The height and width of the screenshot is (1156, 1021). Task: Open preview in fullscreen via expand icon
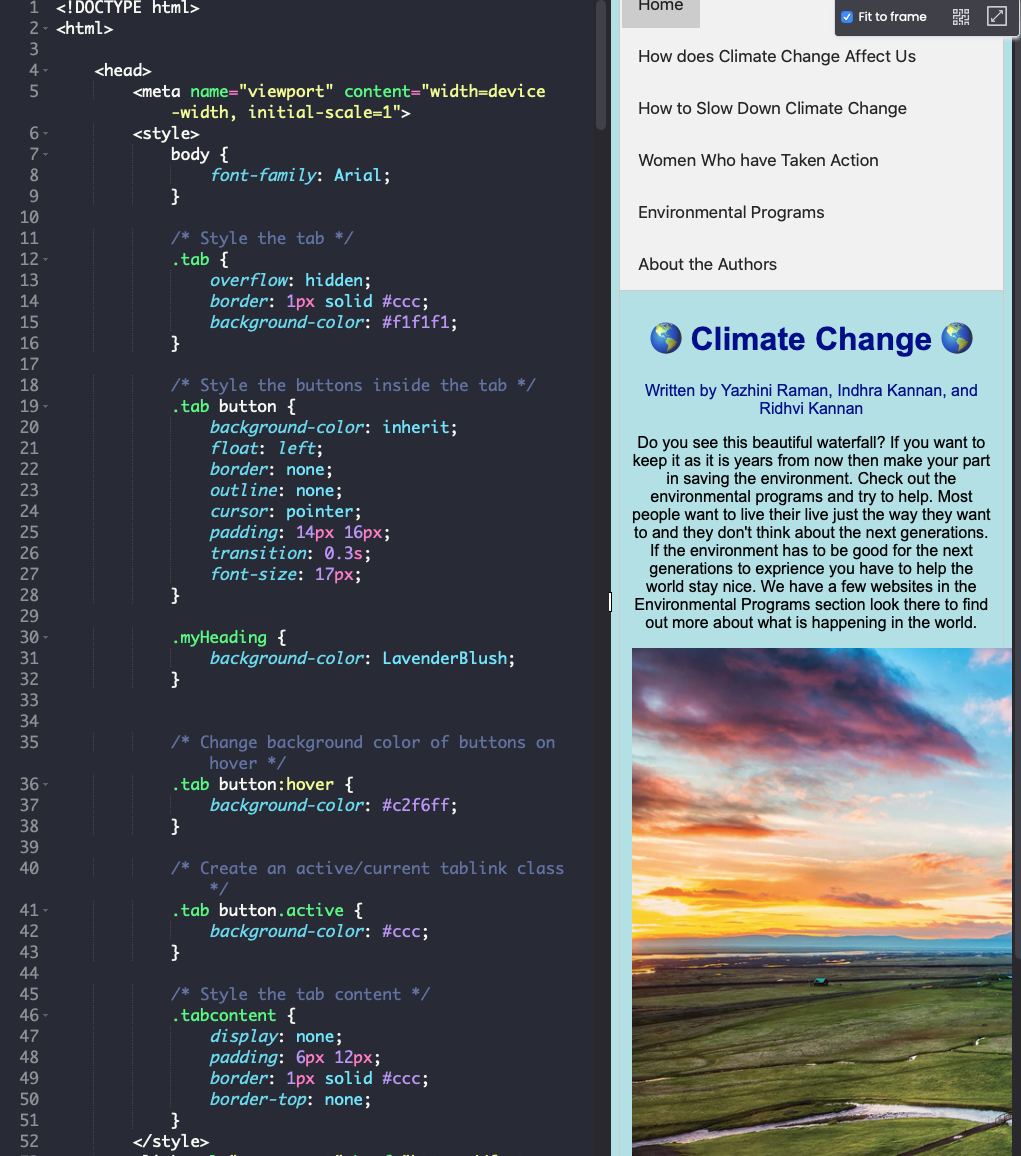click(x=997, y=16)
